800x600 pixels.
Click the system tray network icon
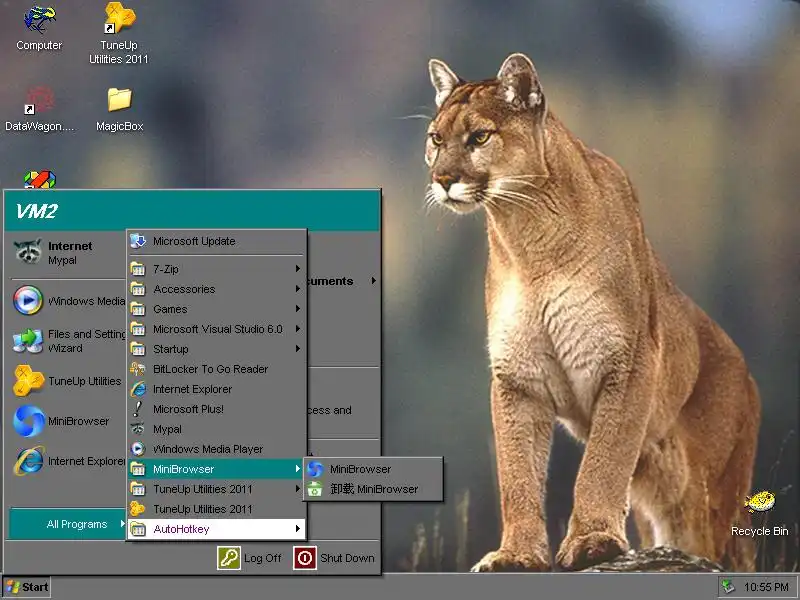729,587
